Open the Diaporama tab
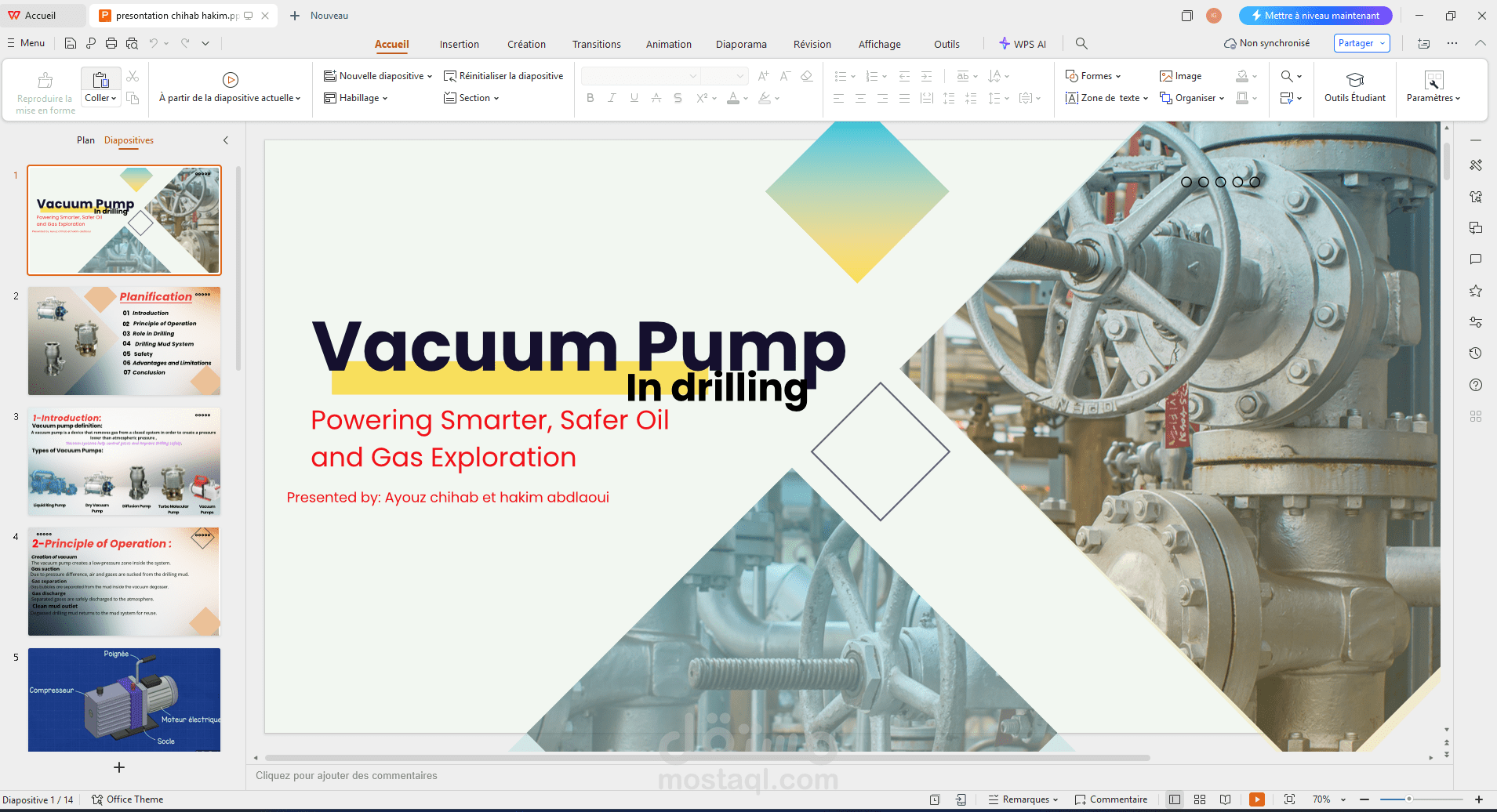 741,45
